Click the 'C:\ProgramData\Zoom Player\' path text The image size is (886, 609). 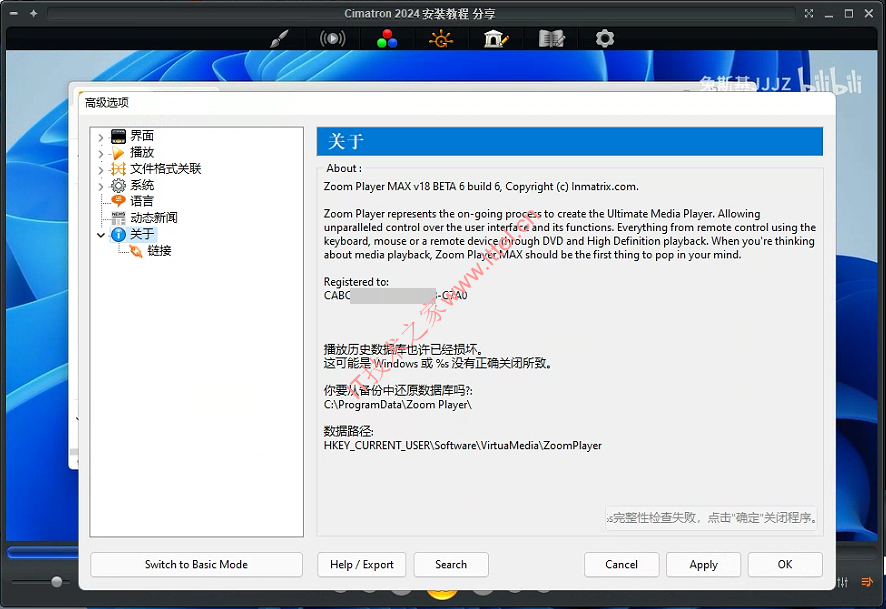[x=397, y=404]
